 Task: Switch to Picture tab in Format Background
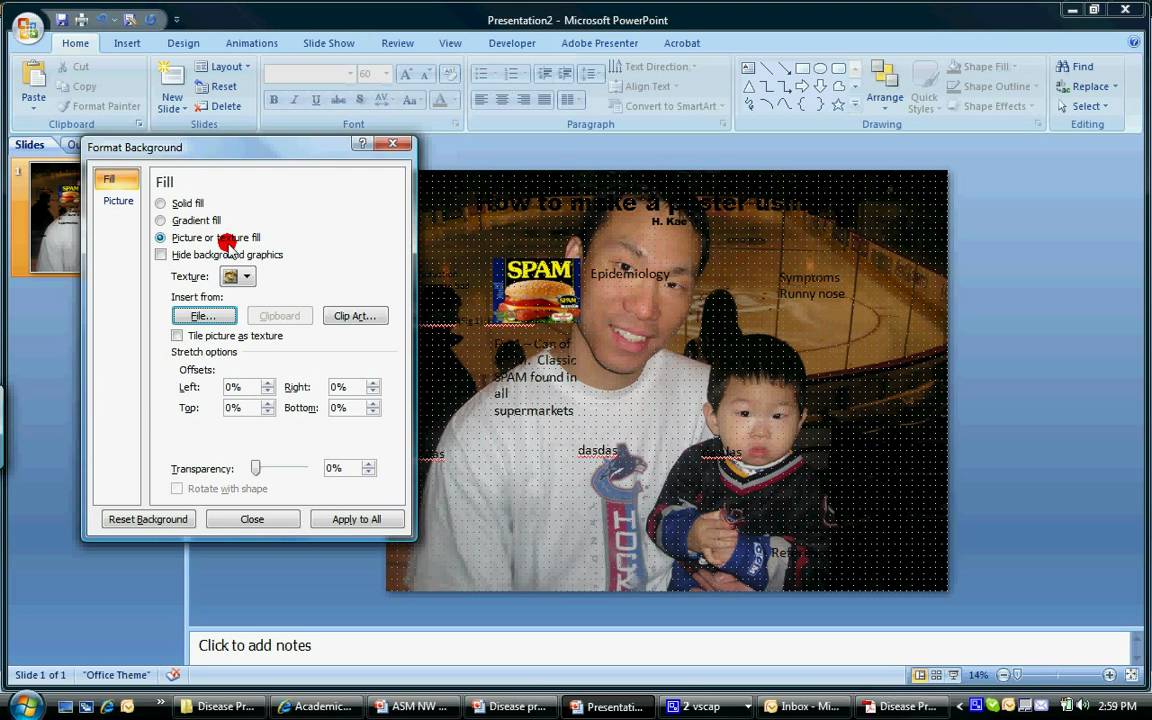(118, 201)
